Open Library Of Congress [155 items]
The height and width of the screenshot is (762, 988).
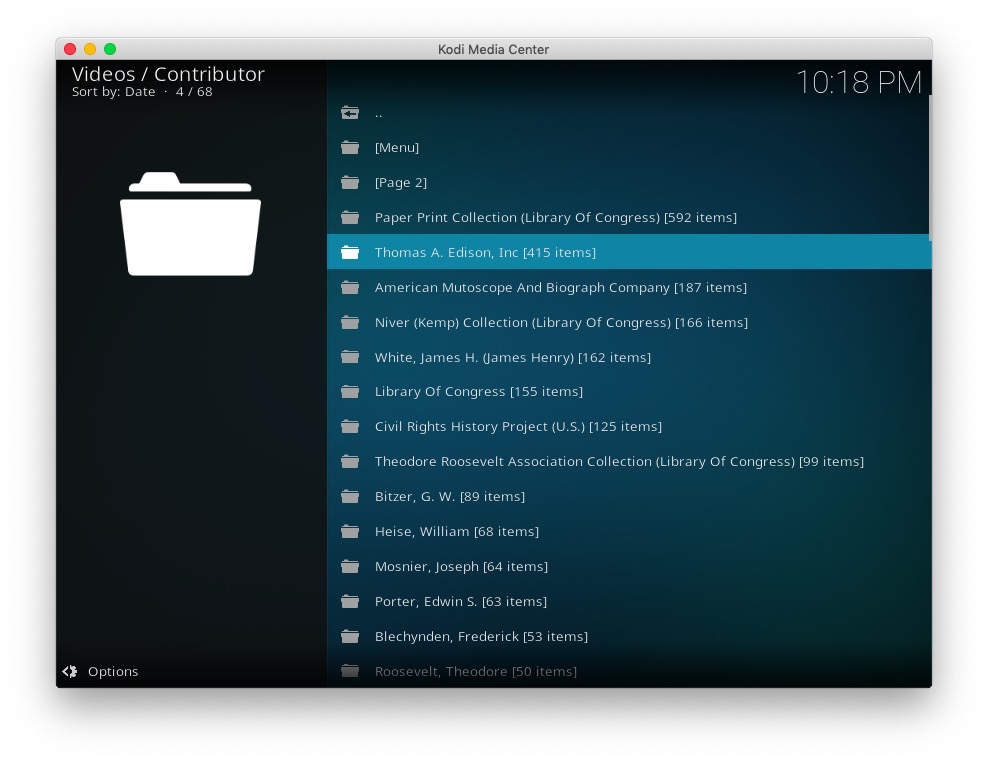click(478, 392)
